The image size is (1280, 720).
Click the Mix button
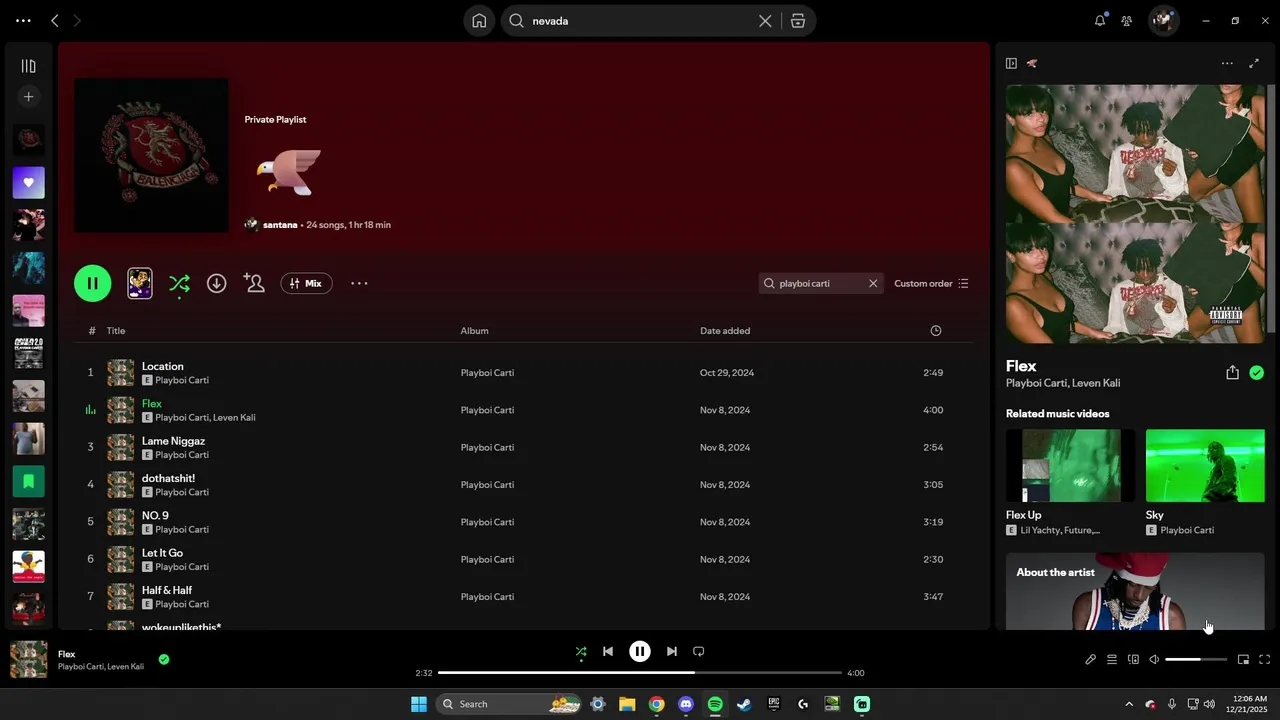click(x=306, y=283)
